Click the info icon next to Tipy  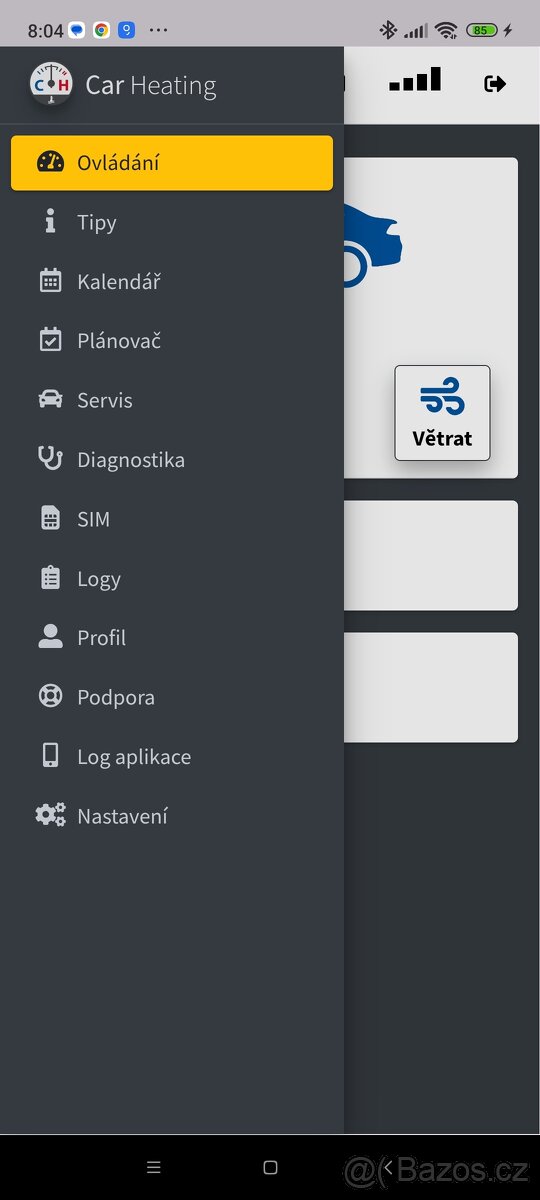(50, 222)
